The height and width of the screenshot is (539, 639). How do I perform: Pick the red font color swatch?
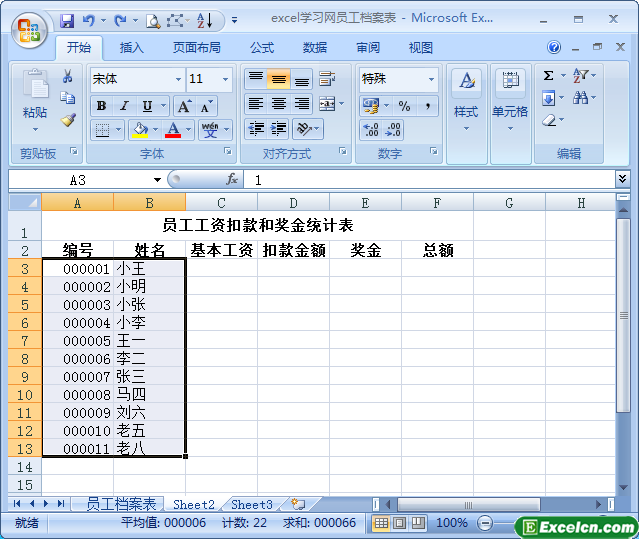click(174, 130)
